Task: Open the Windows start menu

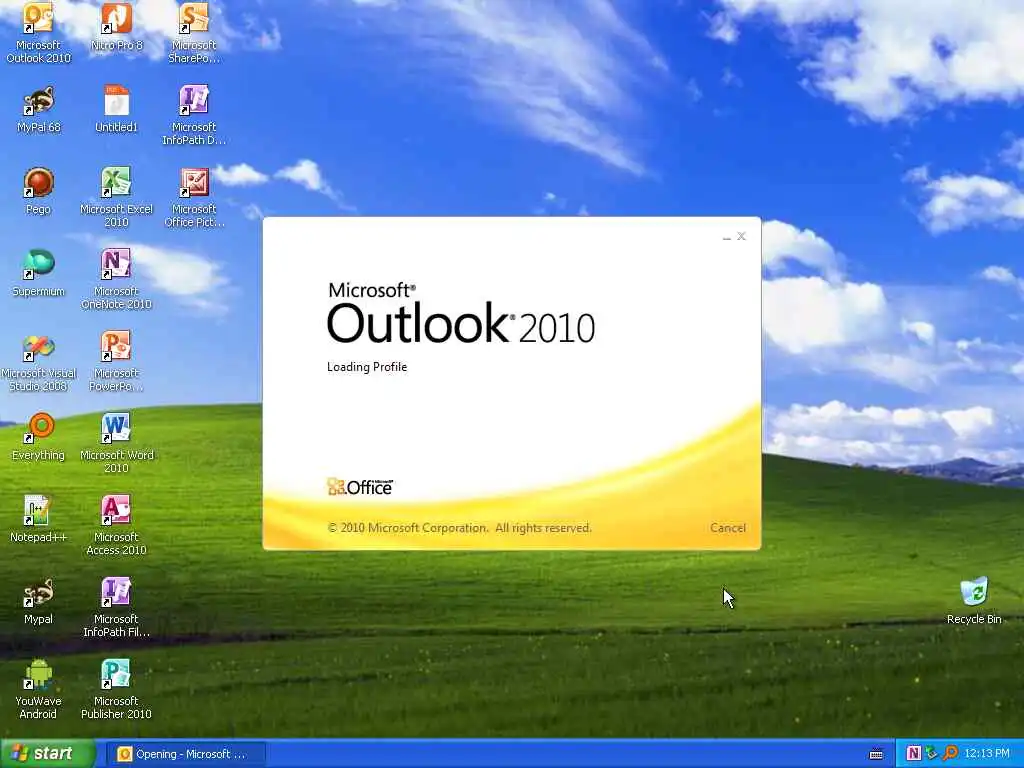Action: point(48,754)
